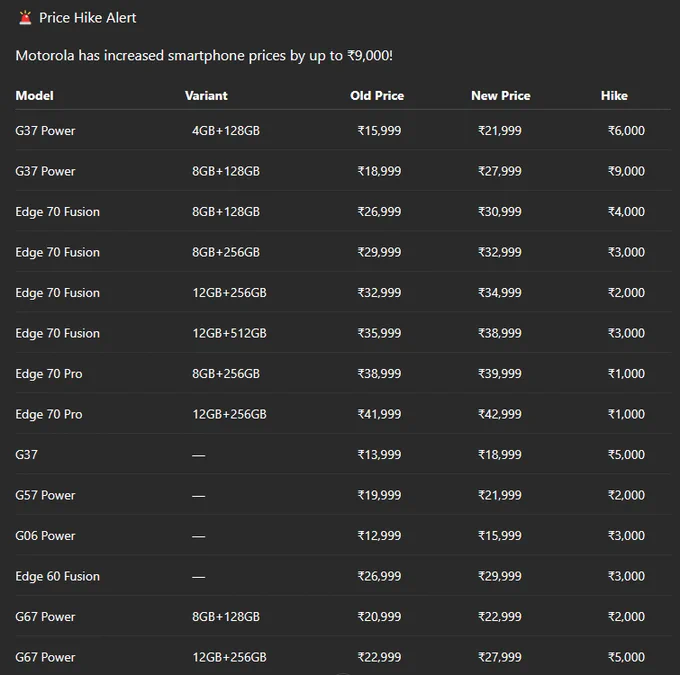Select the plain 'G37' model name

[x=26, y=455]
